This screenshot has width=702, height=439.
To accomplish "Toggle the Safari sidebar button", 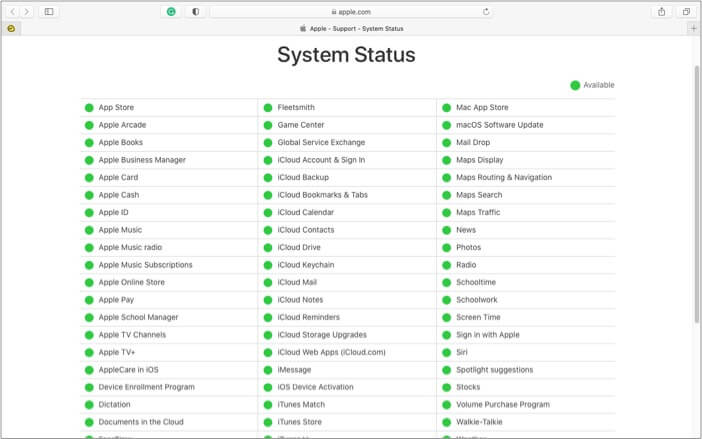I will tap(49, 12).
